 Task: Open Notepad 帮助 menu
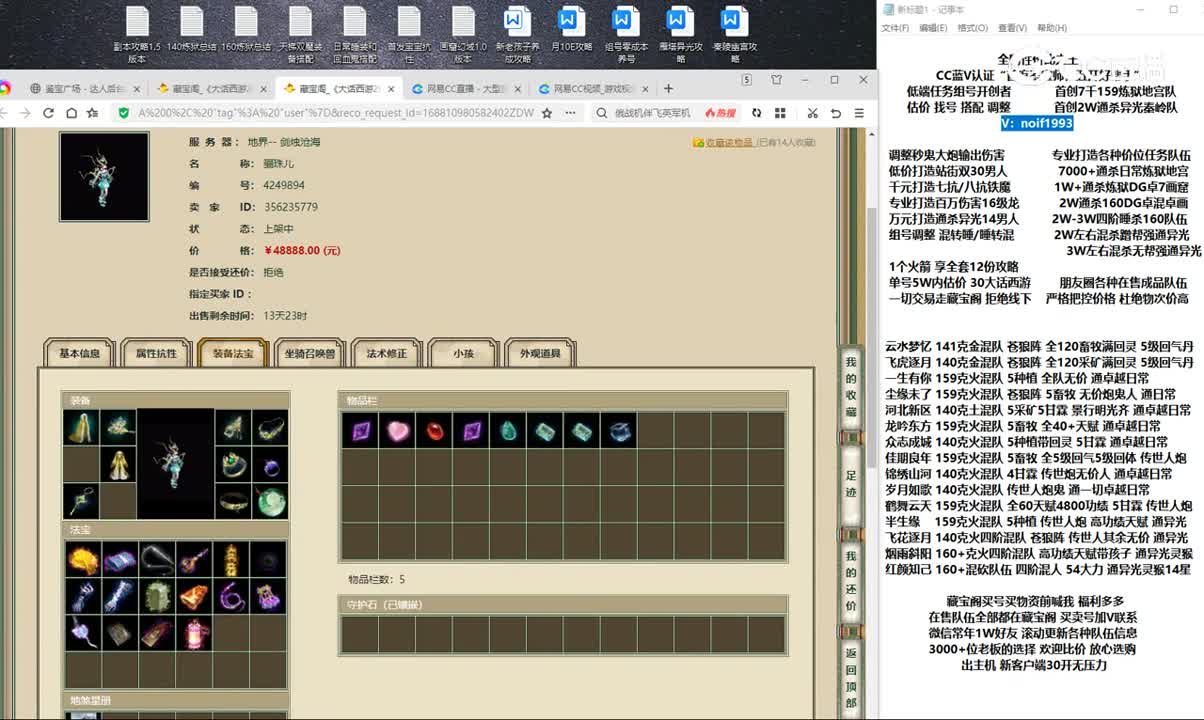[1052, 28]
